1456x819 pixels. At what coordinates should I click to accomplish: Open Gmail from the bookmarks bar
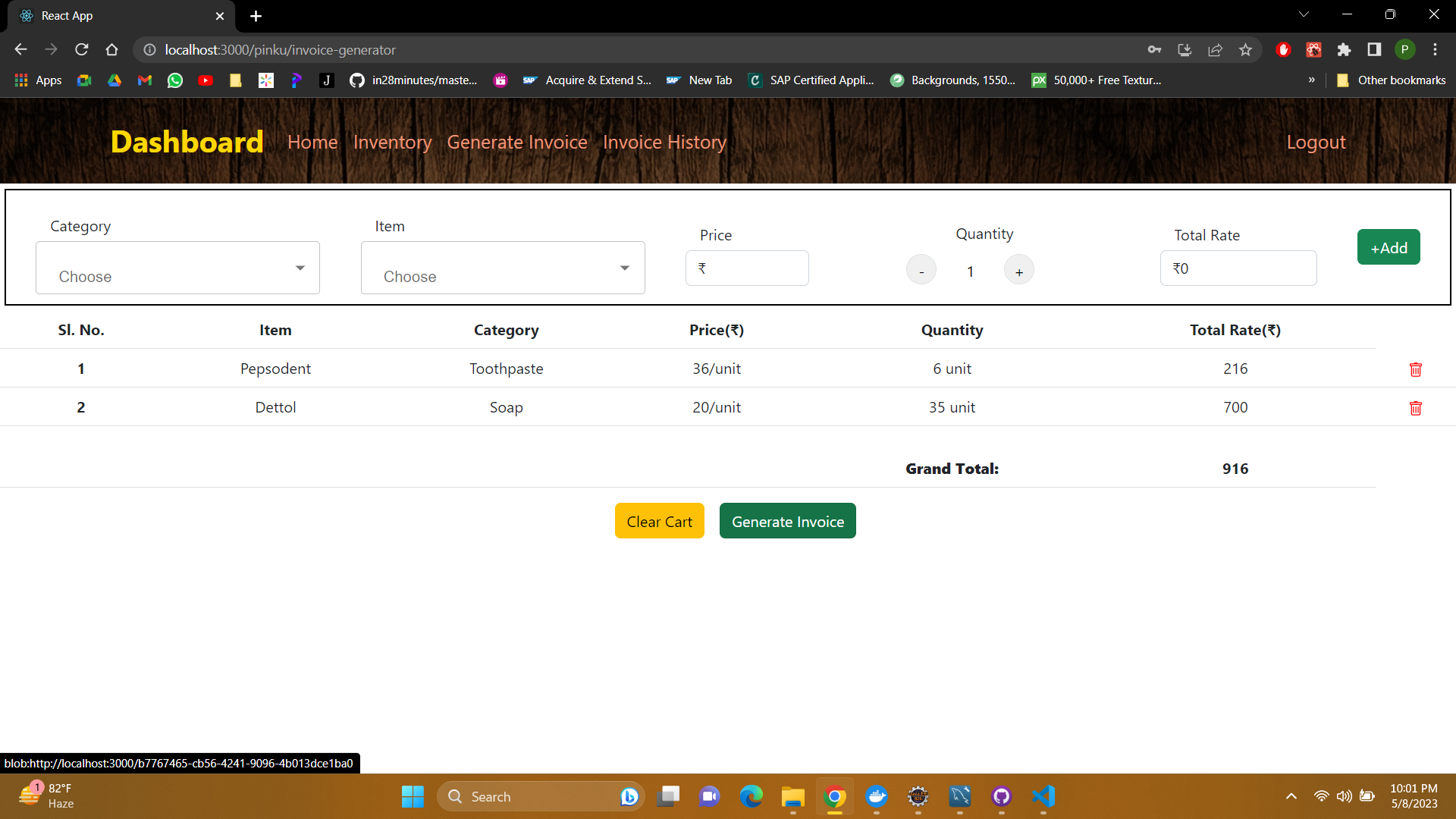[x=144, y=80]
